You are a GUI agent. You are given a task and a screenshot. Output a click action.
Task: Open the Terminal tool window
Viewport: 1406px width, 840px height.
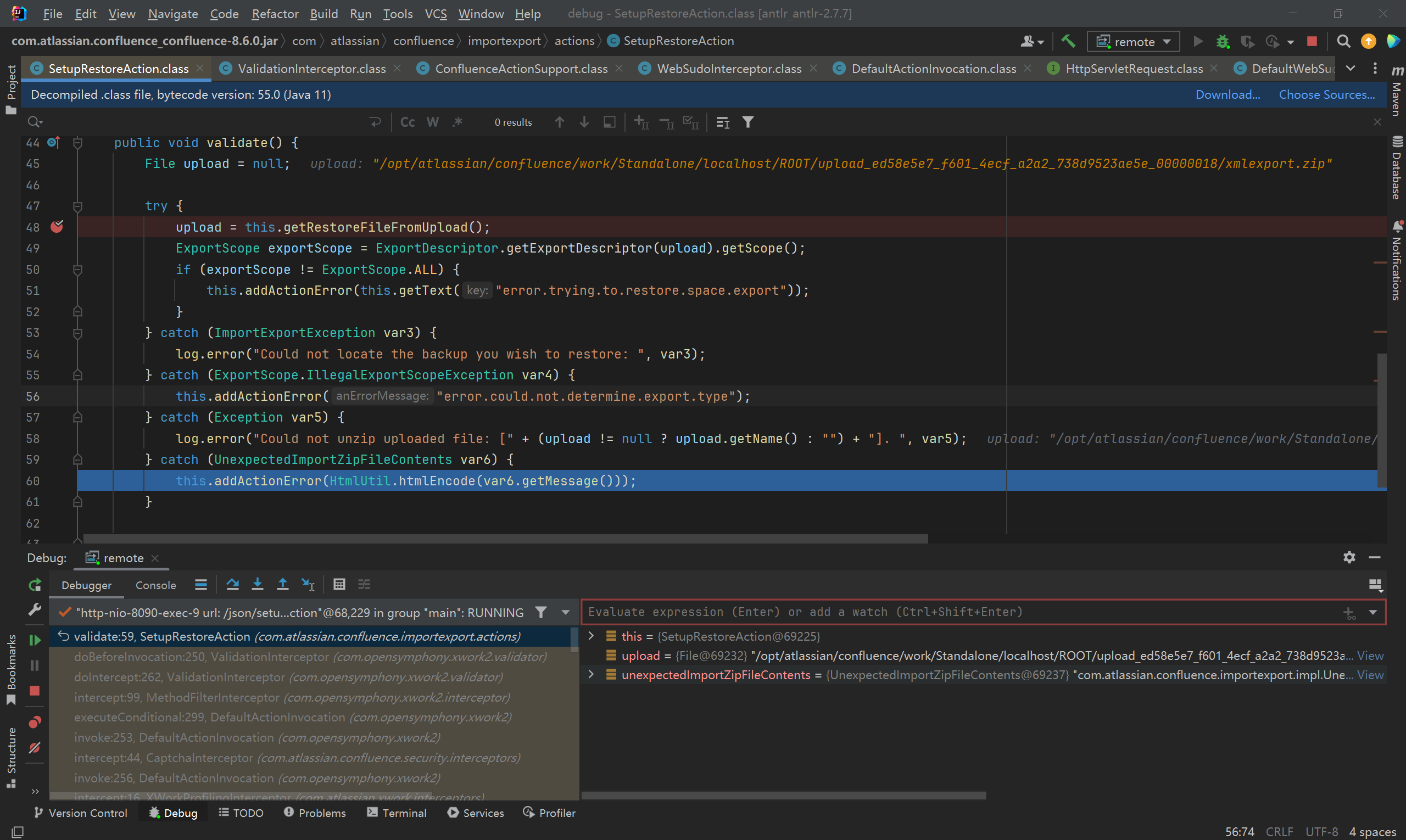[397, 813]
